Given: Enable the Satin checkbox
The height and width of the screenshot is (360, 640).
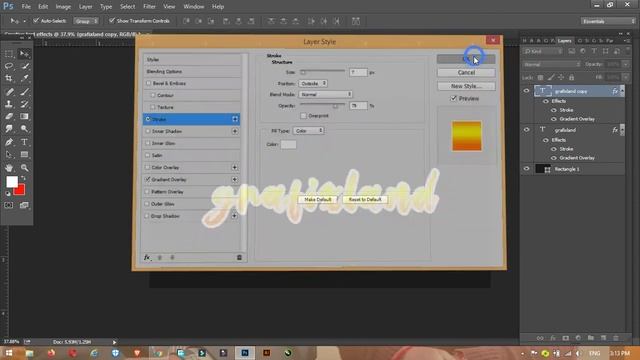Looking at the screenshot, I should point(148,156).
